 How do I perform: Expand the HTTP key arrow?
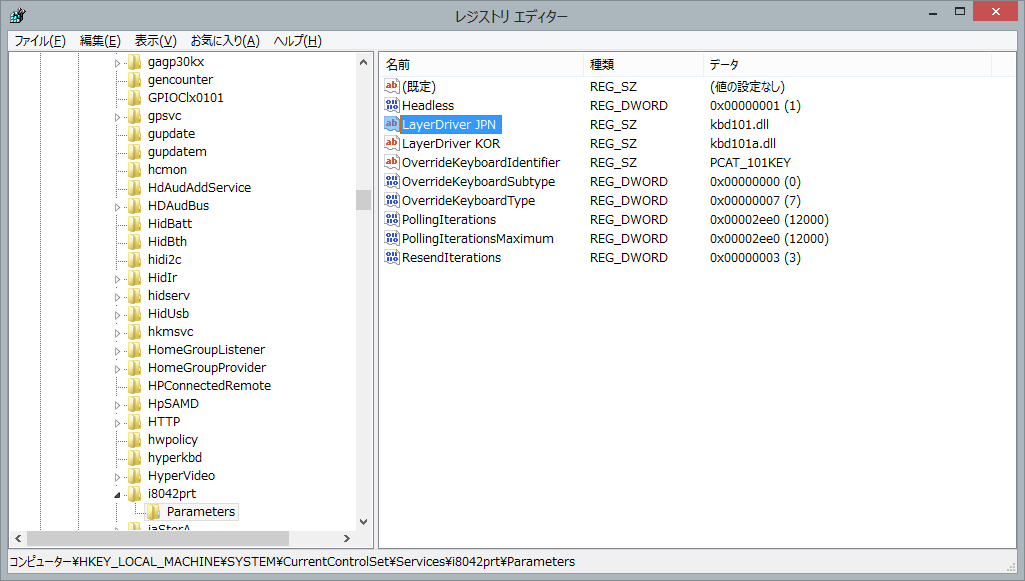[117, 422]
